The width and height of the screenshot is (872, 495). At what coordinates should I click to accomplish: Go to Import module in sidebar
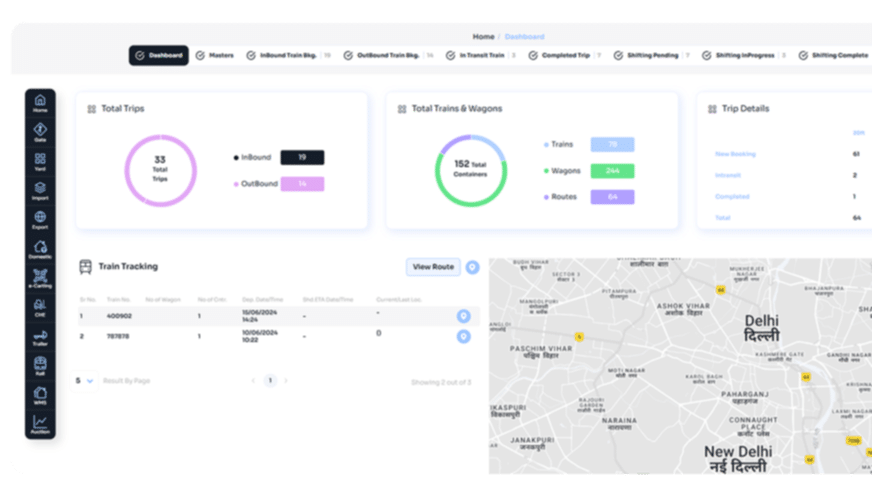(x=40, y=190)
